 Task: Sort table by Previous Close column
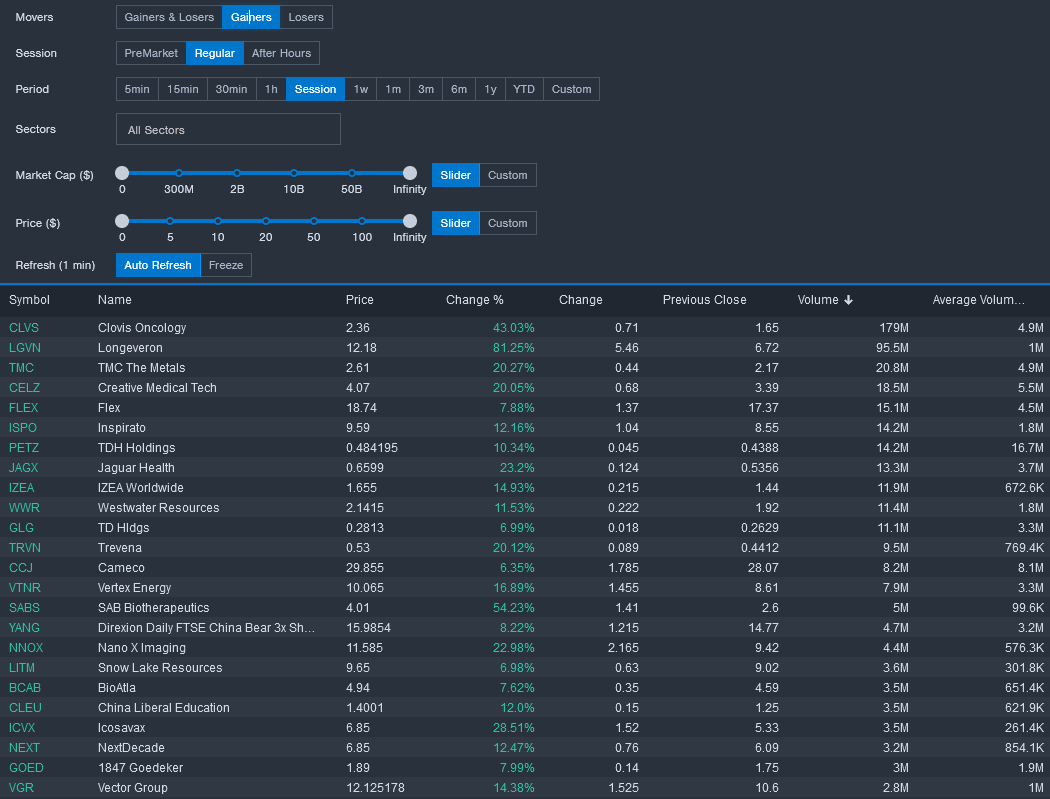[704, 300]
